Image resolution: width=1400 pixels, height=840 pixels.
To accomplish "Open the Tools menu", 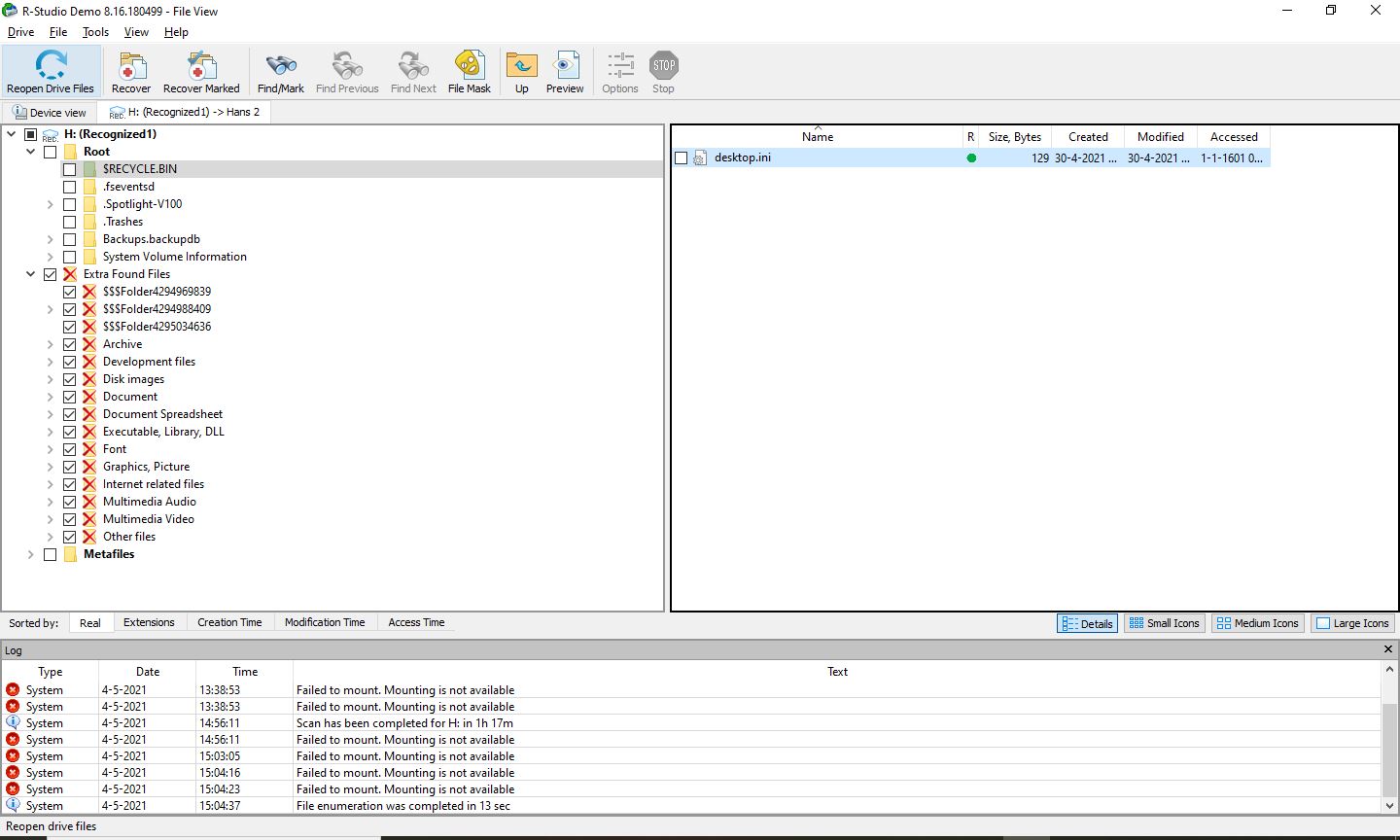I will click(x=95, y=32).
